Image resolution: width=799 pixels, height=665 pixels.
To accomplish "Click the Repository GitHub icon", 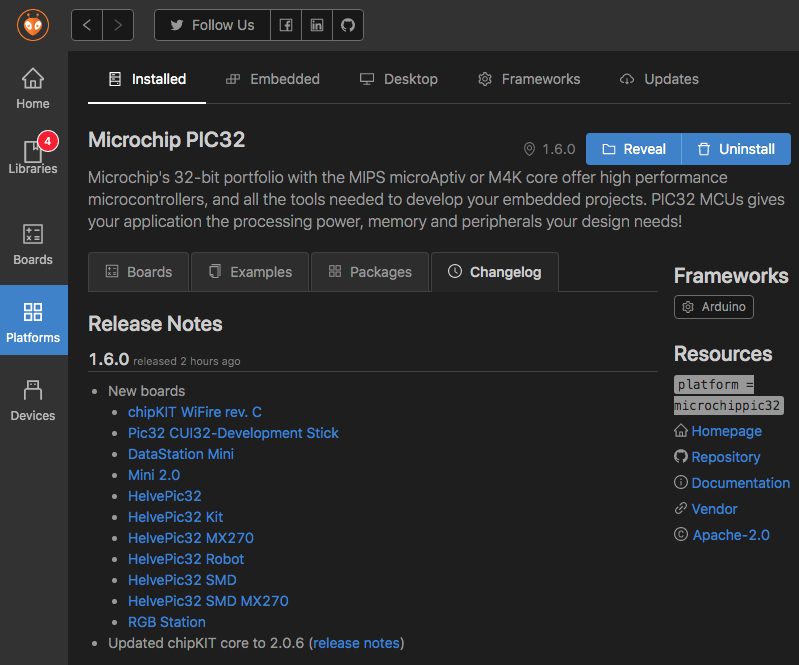I will click(x=681, y=456).
